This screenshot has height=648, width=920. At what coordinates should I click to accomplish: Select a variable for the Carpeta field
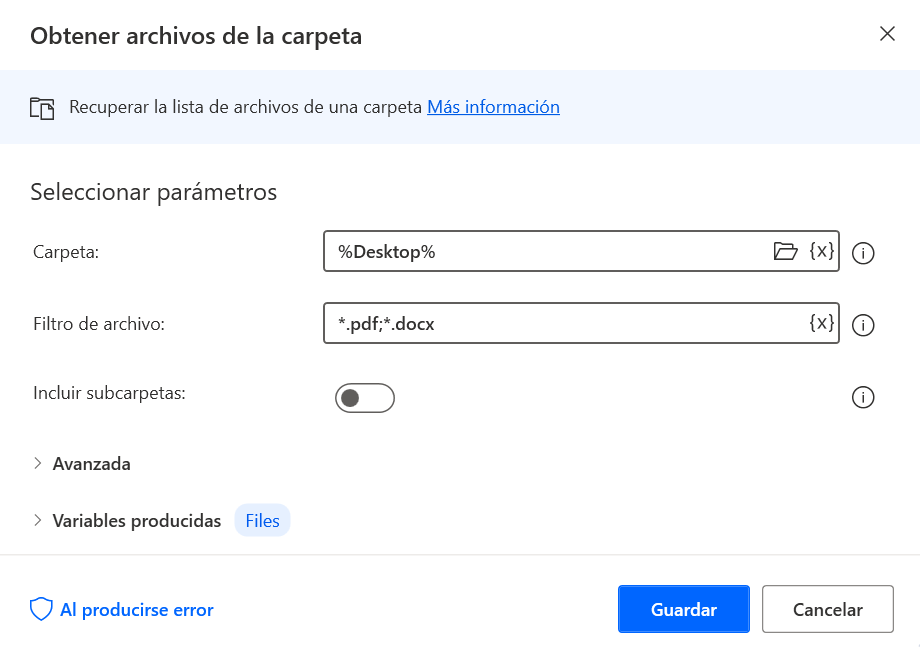(822, 251)
